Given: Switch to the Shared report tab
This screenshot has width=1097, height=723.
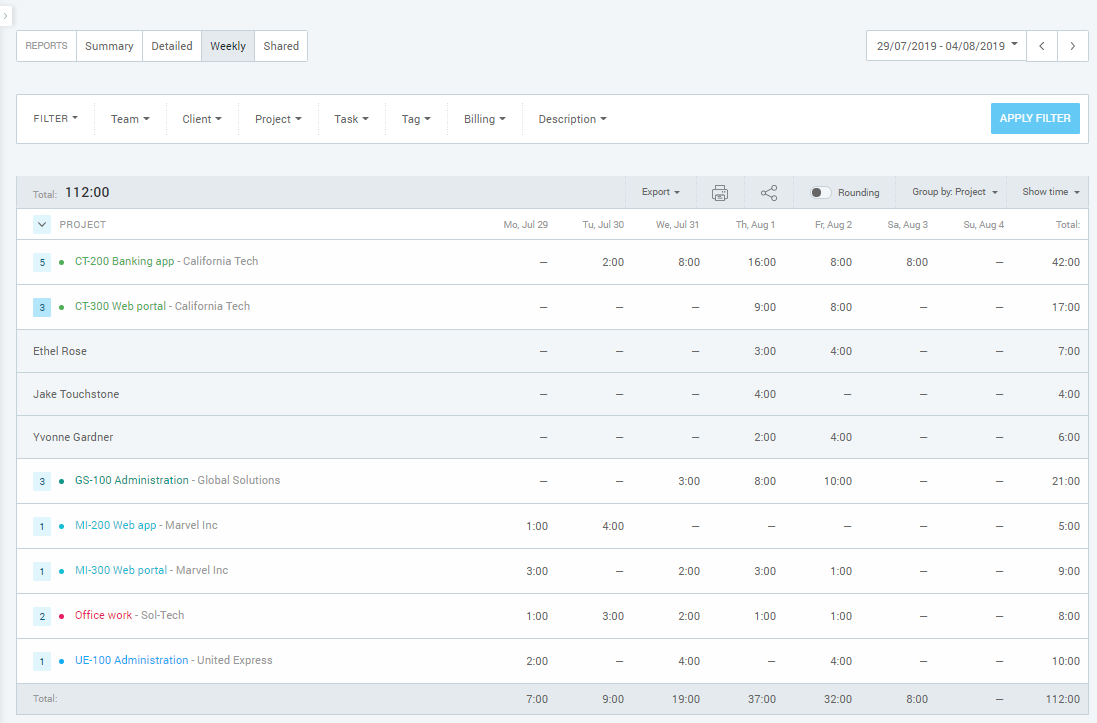Looking at the screenshot, I should [x=281, y=46].
